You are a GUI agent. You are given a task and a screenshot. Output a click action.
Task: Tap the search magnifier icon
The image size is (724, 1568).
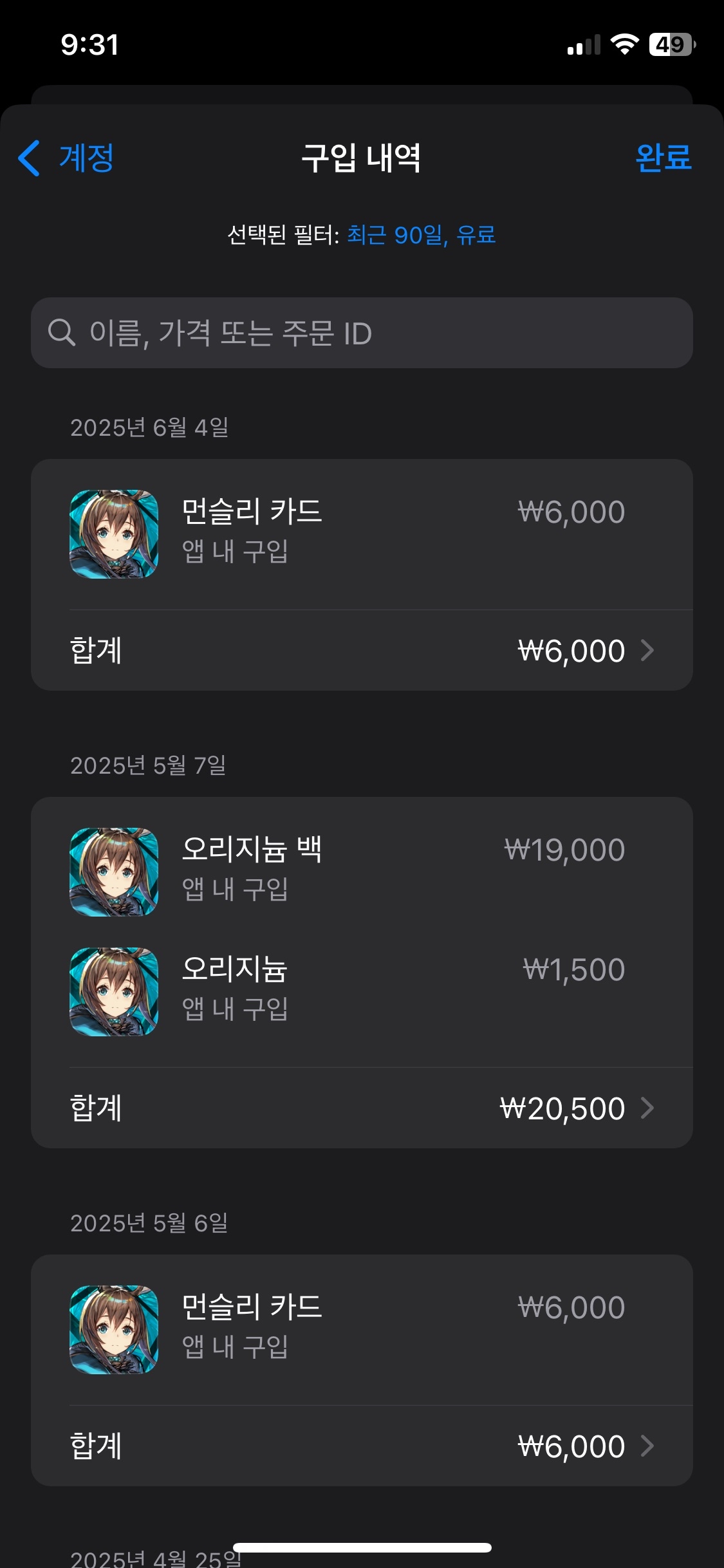(62, 333)
